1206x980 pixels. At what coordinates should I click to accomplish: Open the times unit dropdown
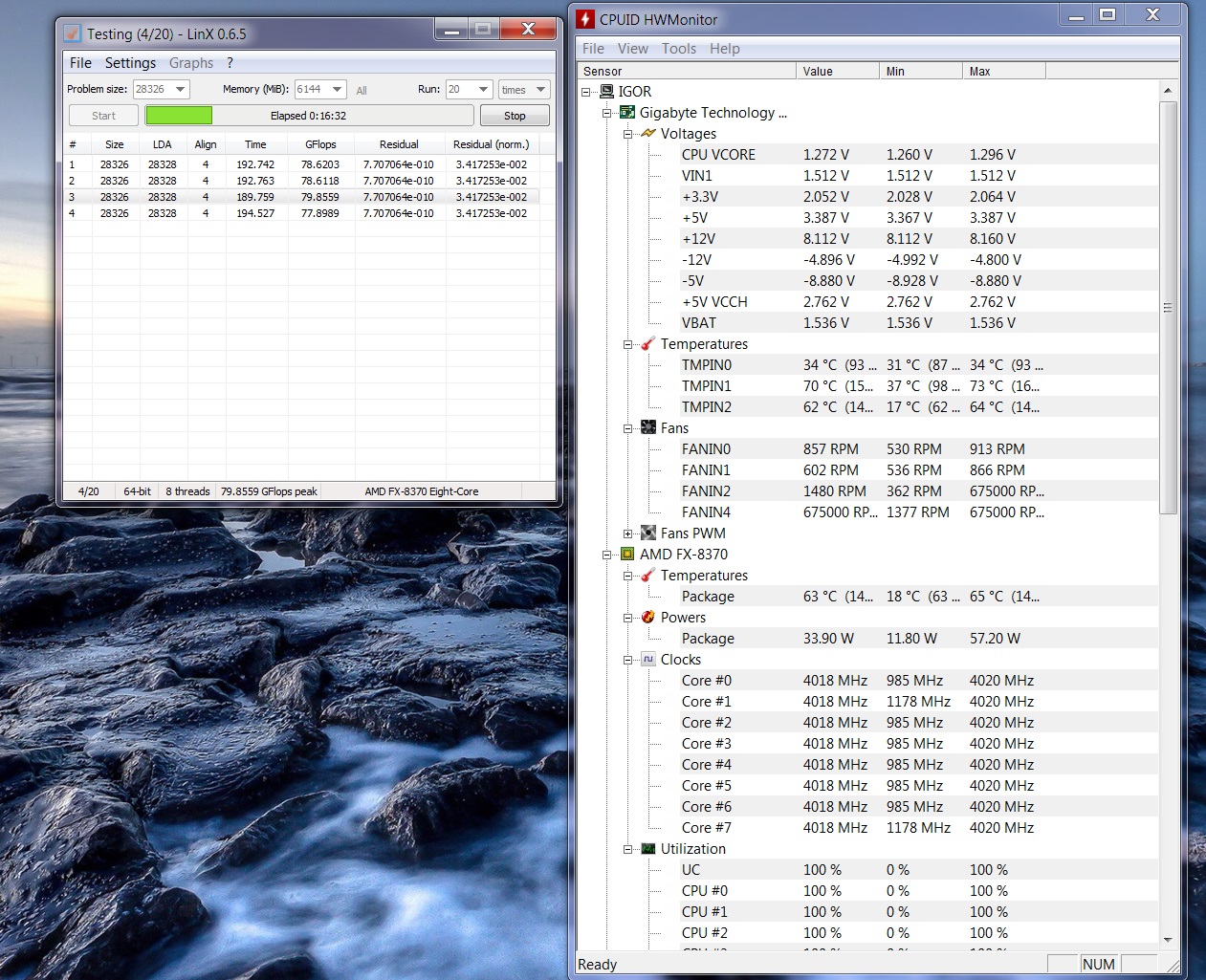540,89
